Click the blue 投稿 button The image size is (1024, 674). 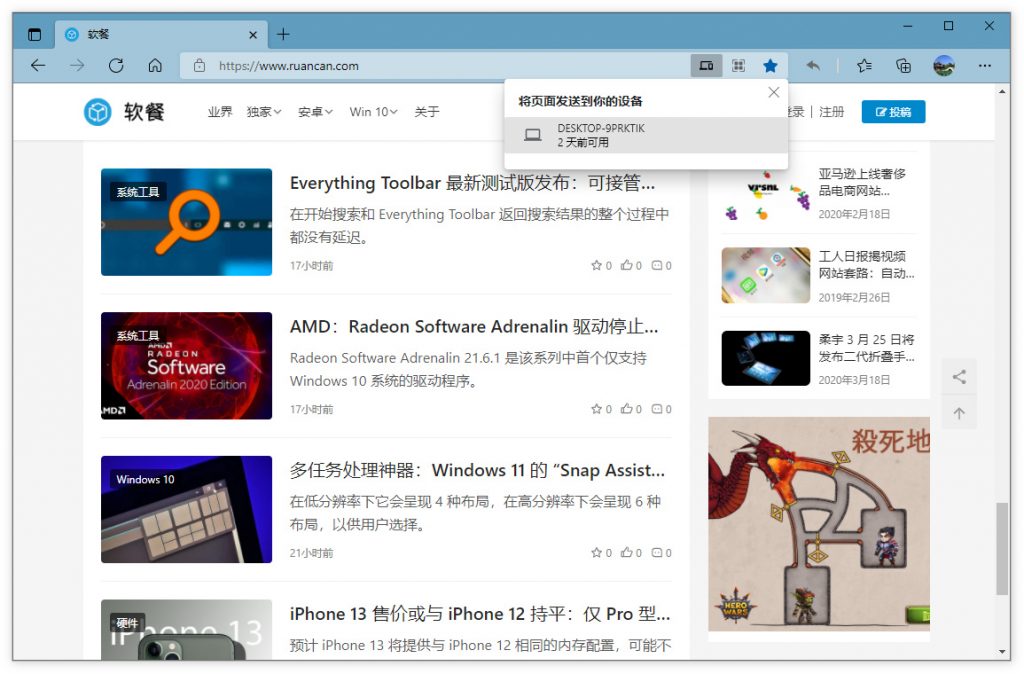pyautogui.click(x=893, y=111)
